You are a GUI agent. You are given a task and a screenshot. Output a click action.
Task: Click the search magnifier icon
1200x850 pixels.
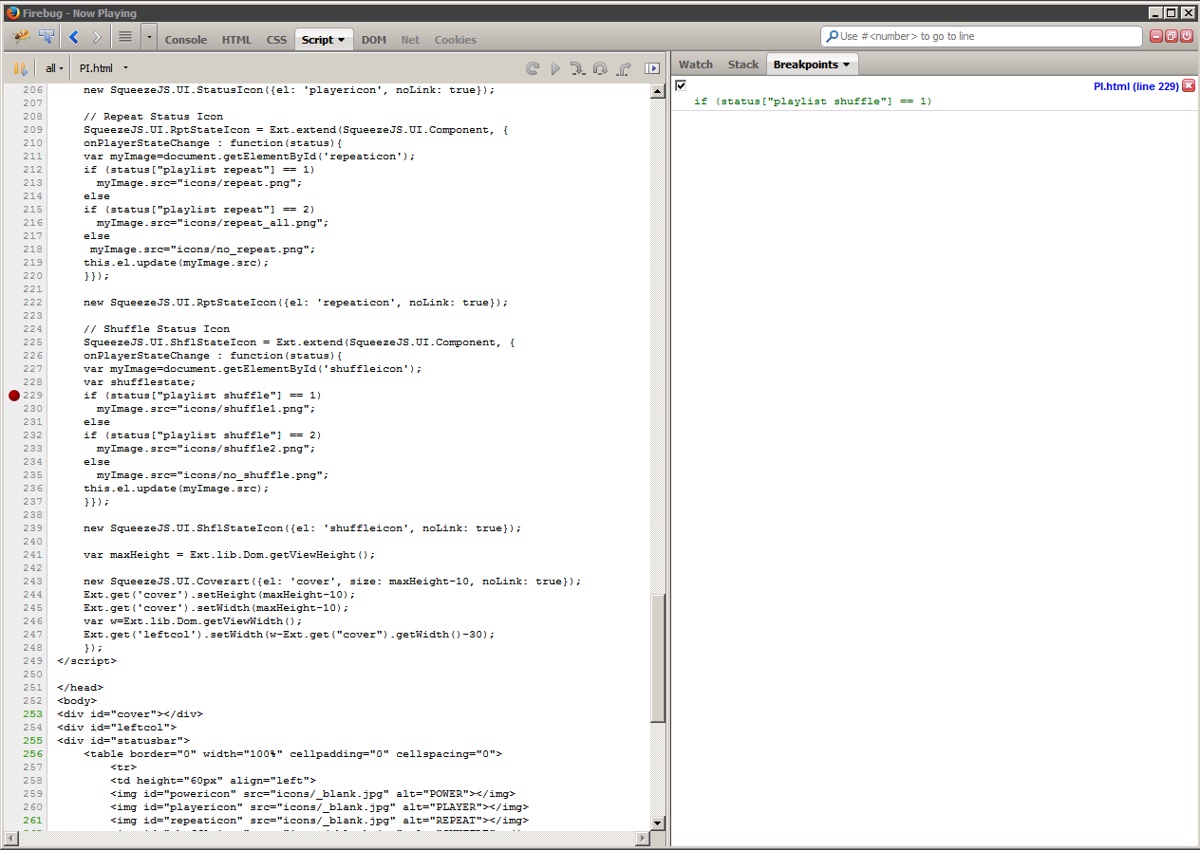tap(832, 36)
